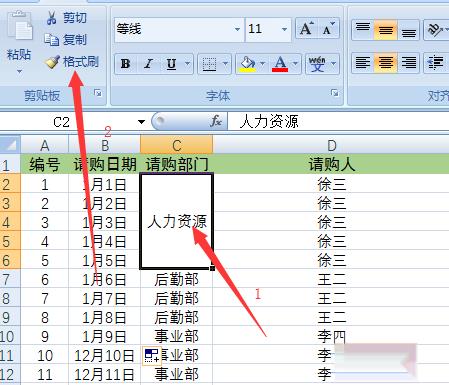Select cell 12月10日
449x385 pixels.
click(x=104, y=355)
